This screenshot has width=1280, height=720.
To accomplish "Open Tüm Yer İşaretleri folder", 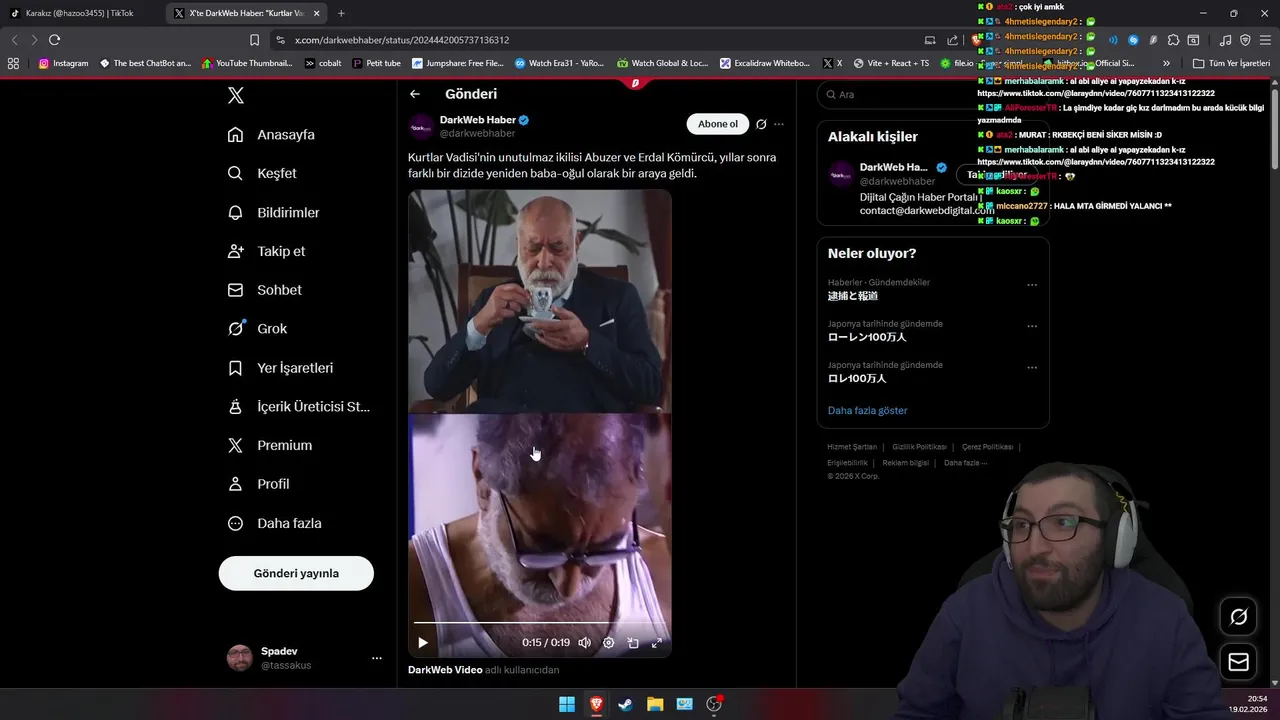I will (x=1231, y=63).
